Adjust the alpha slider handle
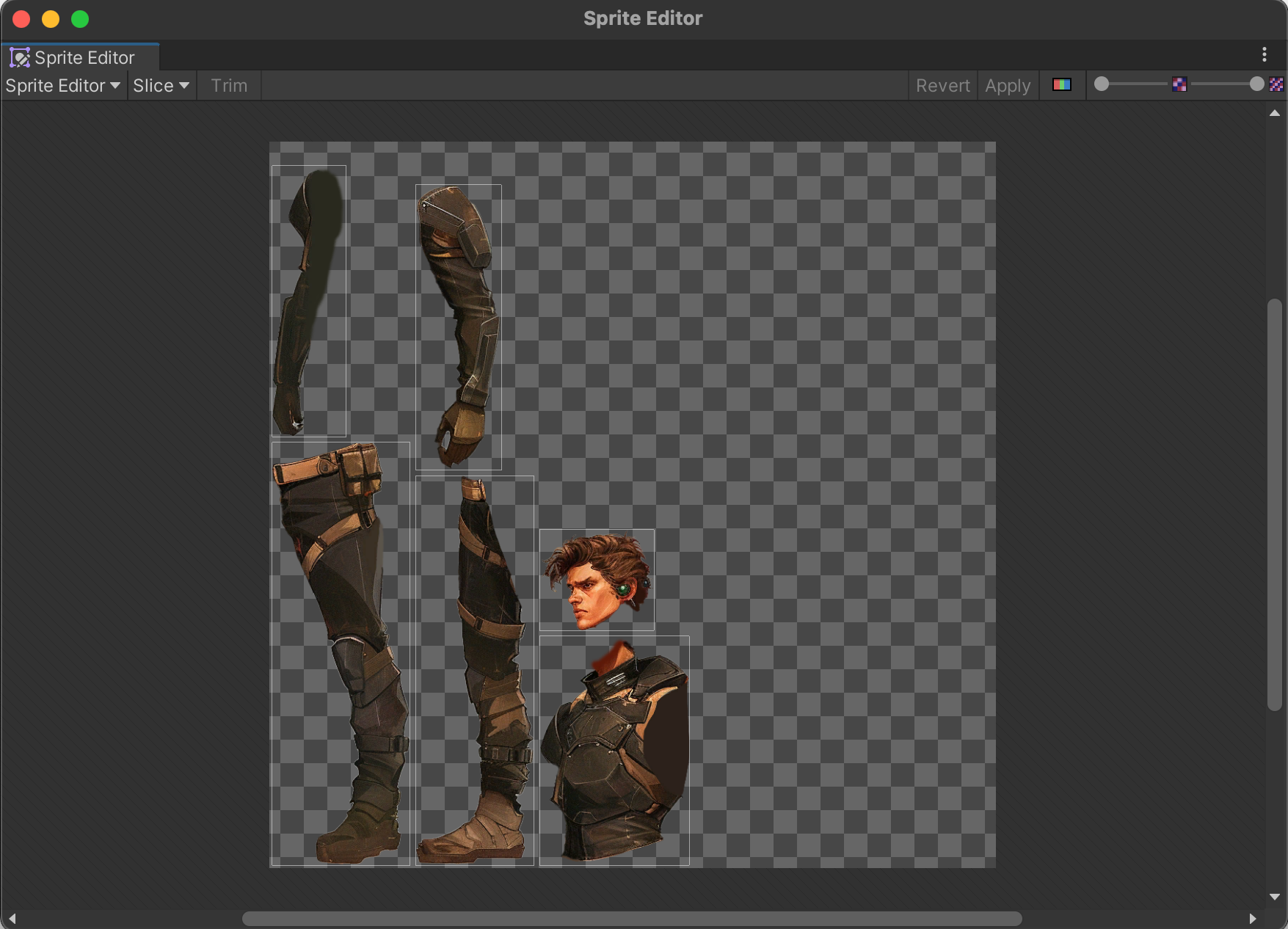The width and height of the screenshot is (1288, 929). [1102, 84]
